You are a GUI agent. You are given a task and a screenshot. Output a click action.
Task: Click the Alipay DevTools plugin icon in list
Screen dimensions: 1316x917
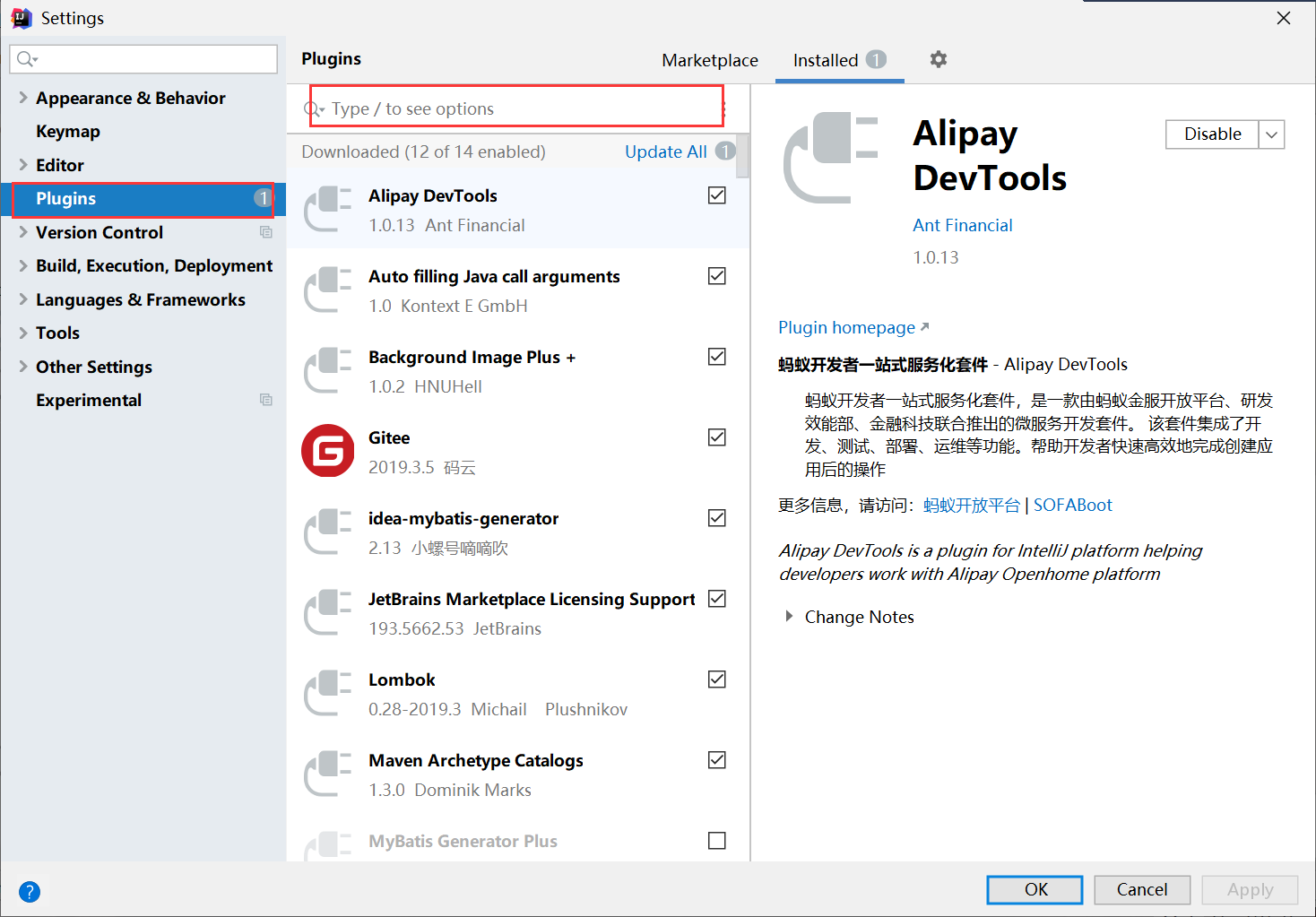[328, 209]
